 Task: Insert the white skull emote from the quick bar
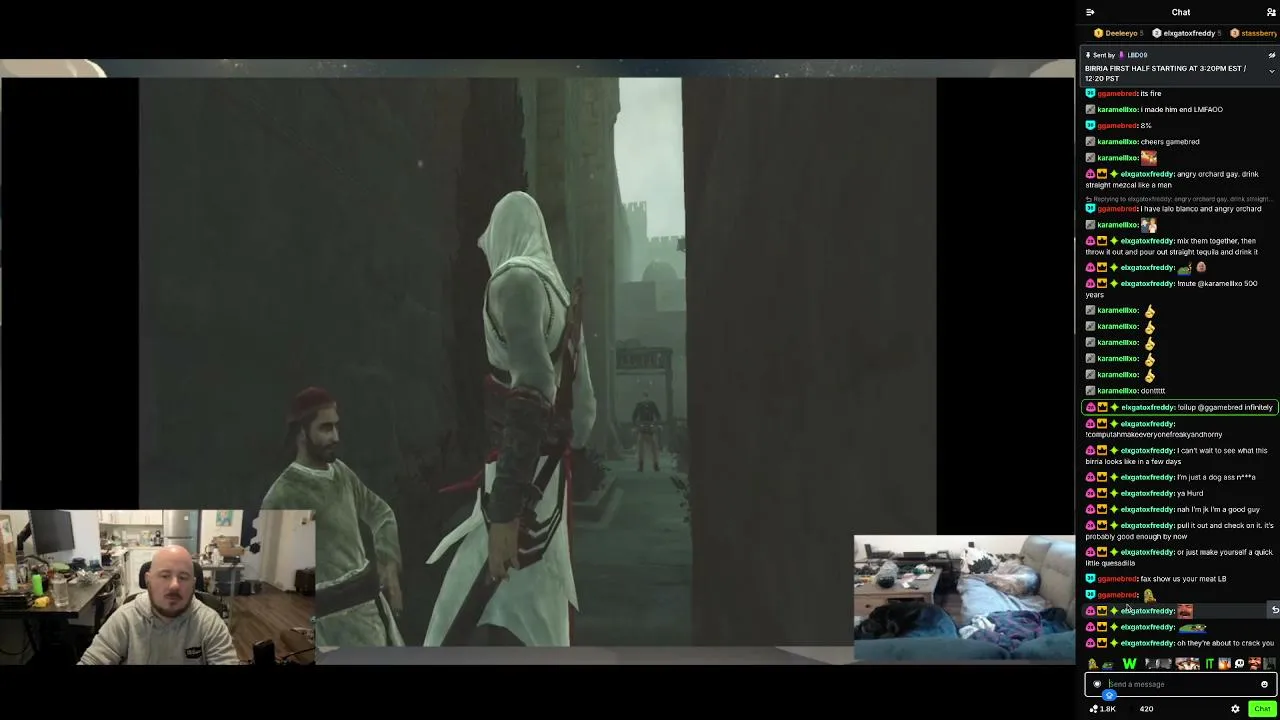pos(1240,663)
